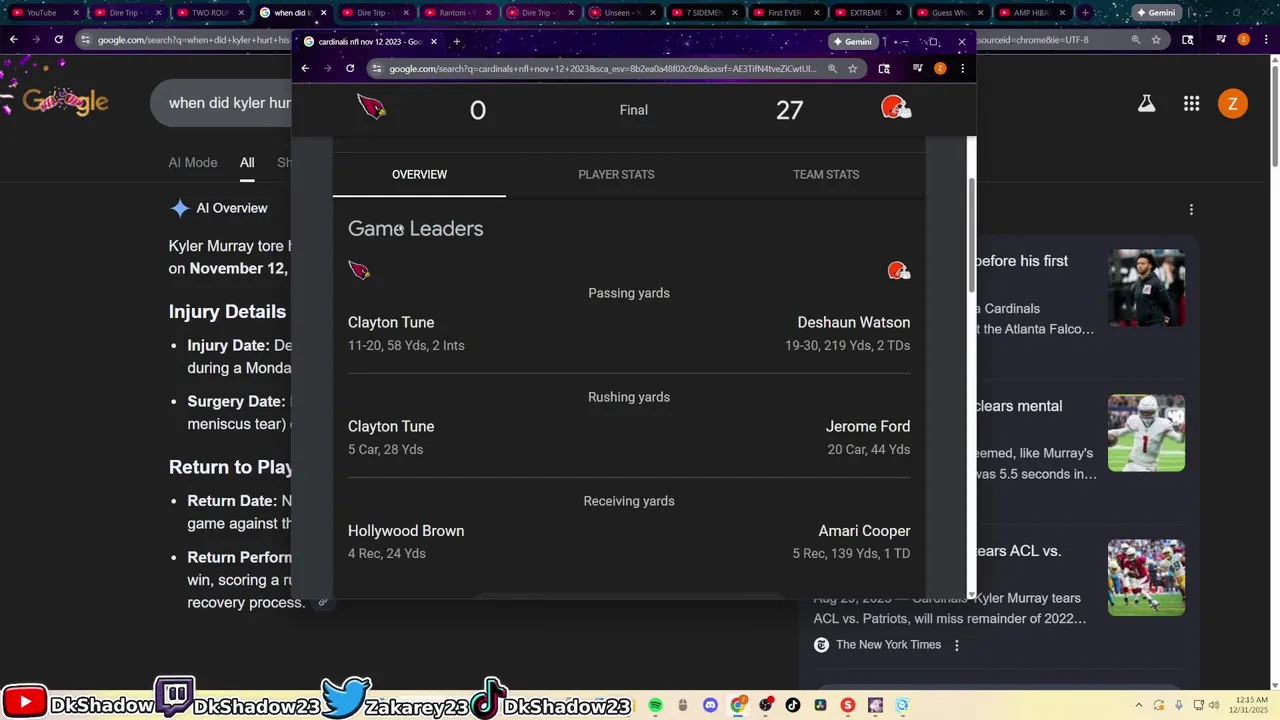Click Clayton Tune under Passing yards

[x=391, y=322]
